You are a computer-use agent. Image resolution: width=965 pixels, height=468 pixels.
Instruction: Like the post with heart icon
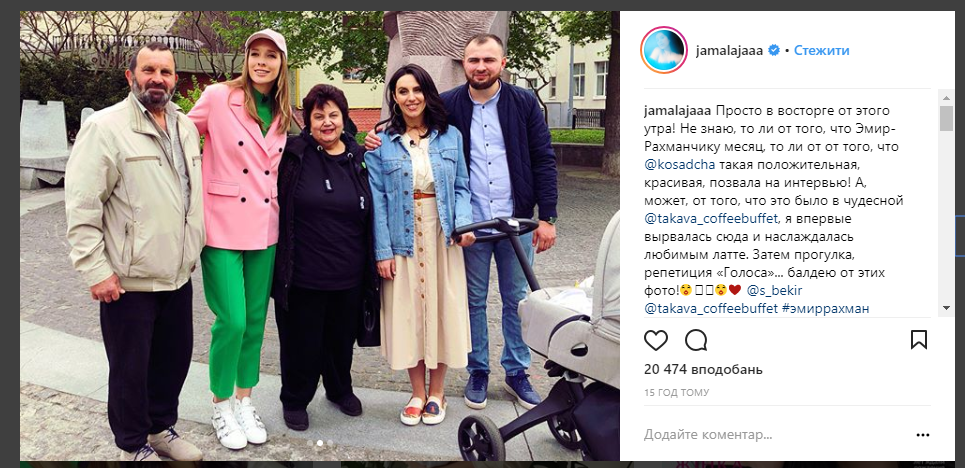tap(656, 340)
